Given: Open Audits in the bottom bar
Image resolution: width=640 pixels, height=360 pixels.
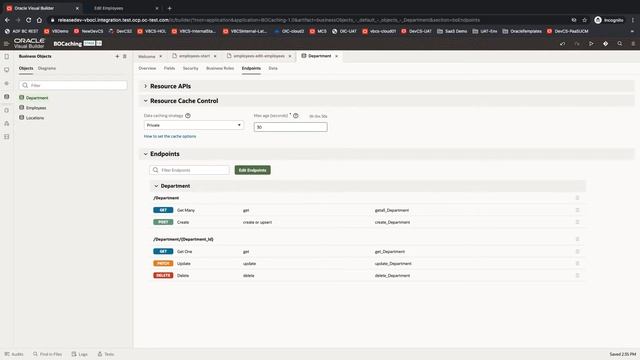Looking at the screenshot, I should 14,354.
